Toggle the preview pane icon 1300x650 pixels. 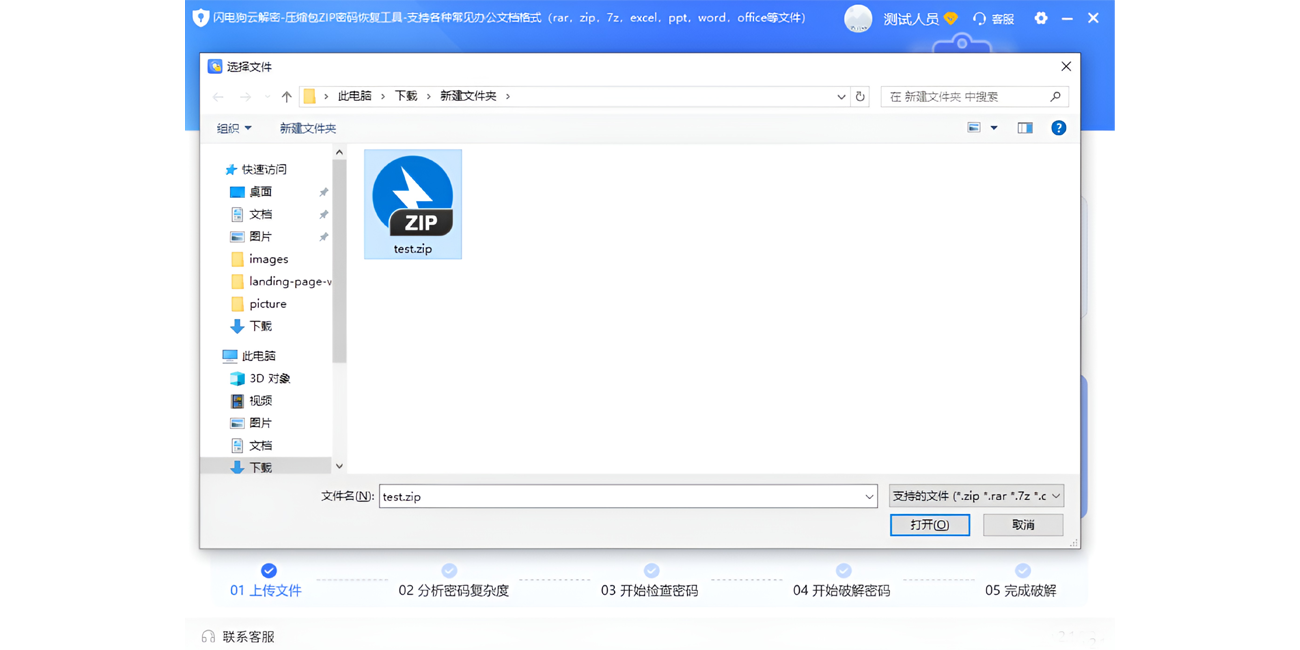click(1023, 127)
